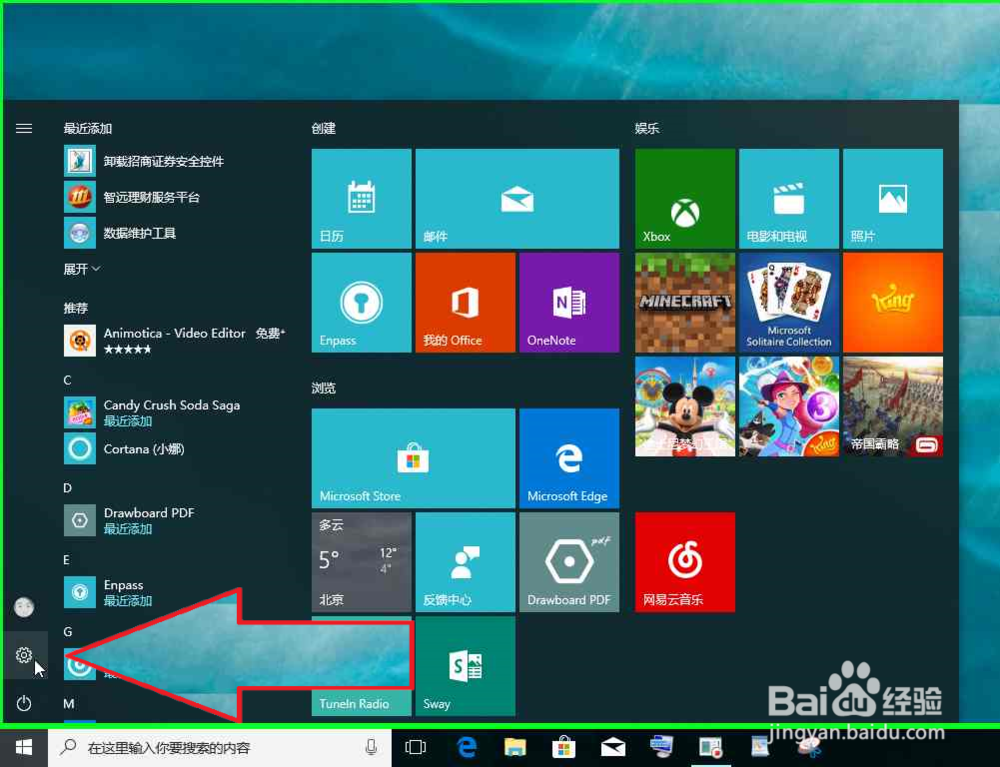This screenshot has height=767, width=1000.
Task: Open the Mickey Mouse game tile
Action: (685, 406)
